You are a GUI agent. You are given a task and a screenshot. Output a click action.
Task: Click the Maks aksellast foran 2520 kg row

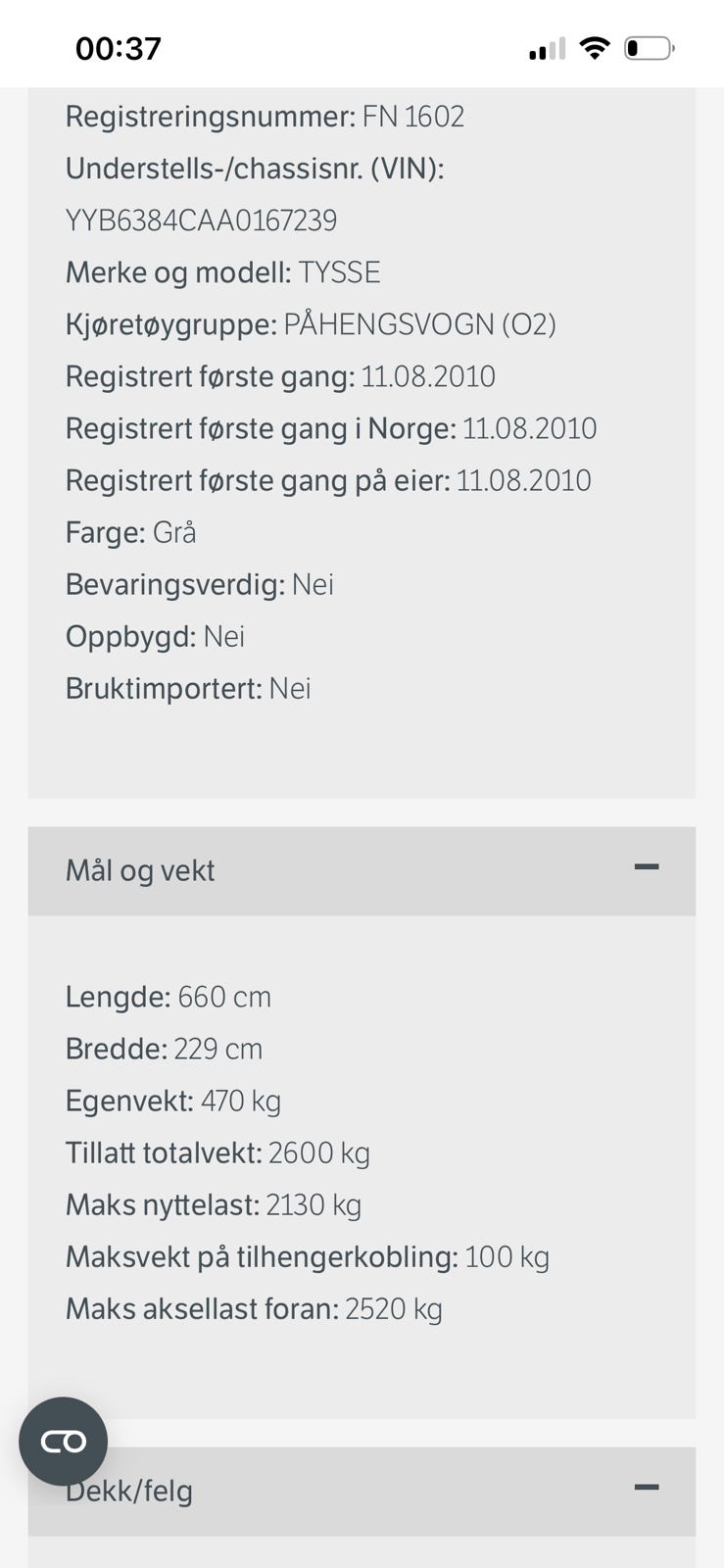254,1308
